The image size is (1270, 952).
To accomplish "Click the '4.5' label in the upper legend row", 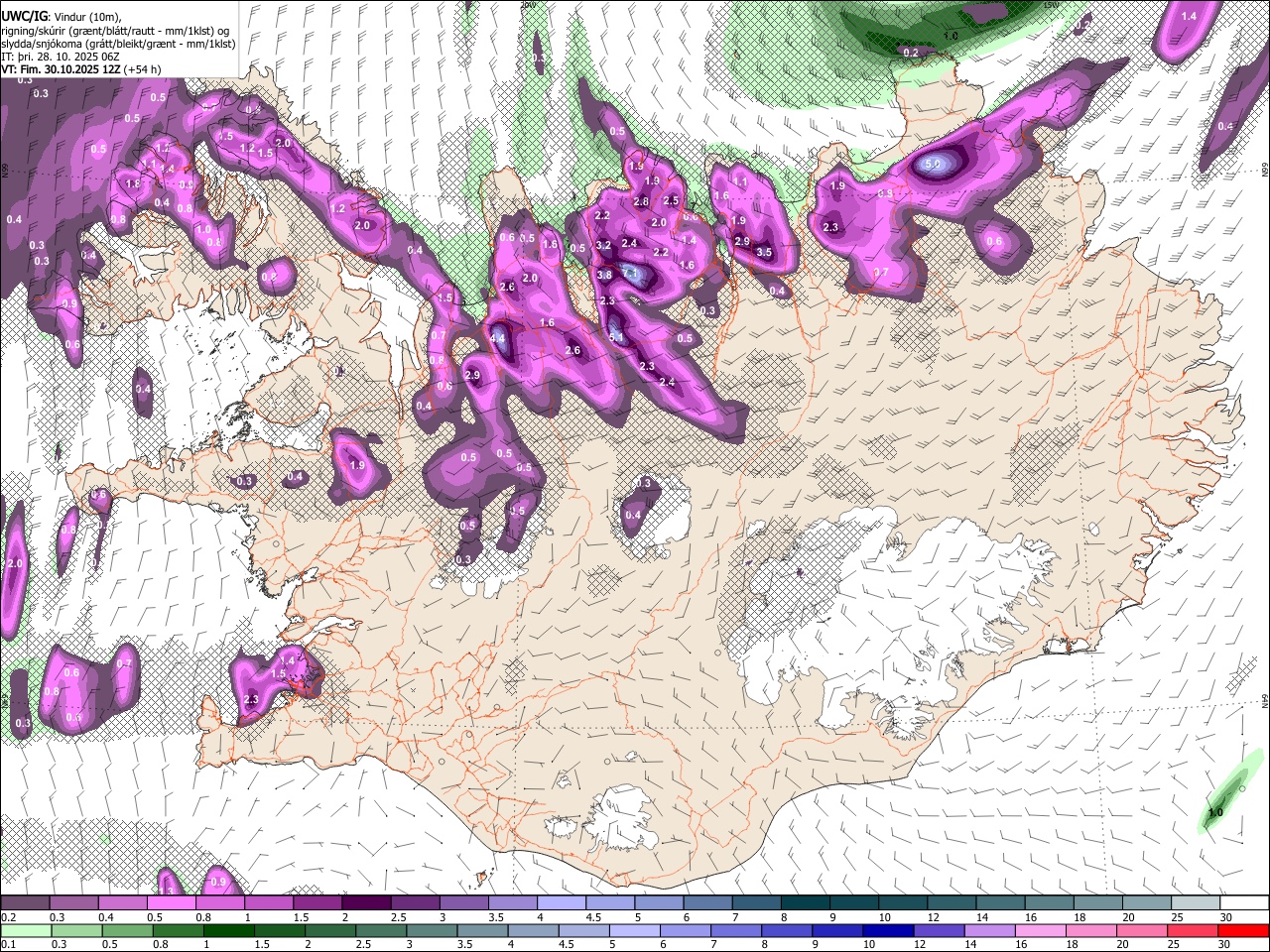I will coord(593,917).
